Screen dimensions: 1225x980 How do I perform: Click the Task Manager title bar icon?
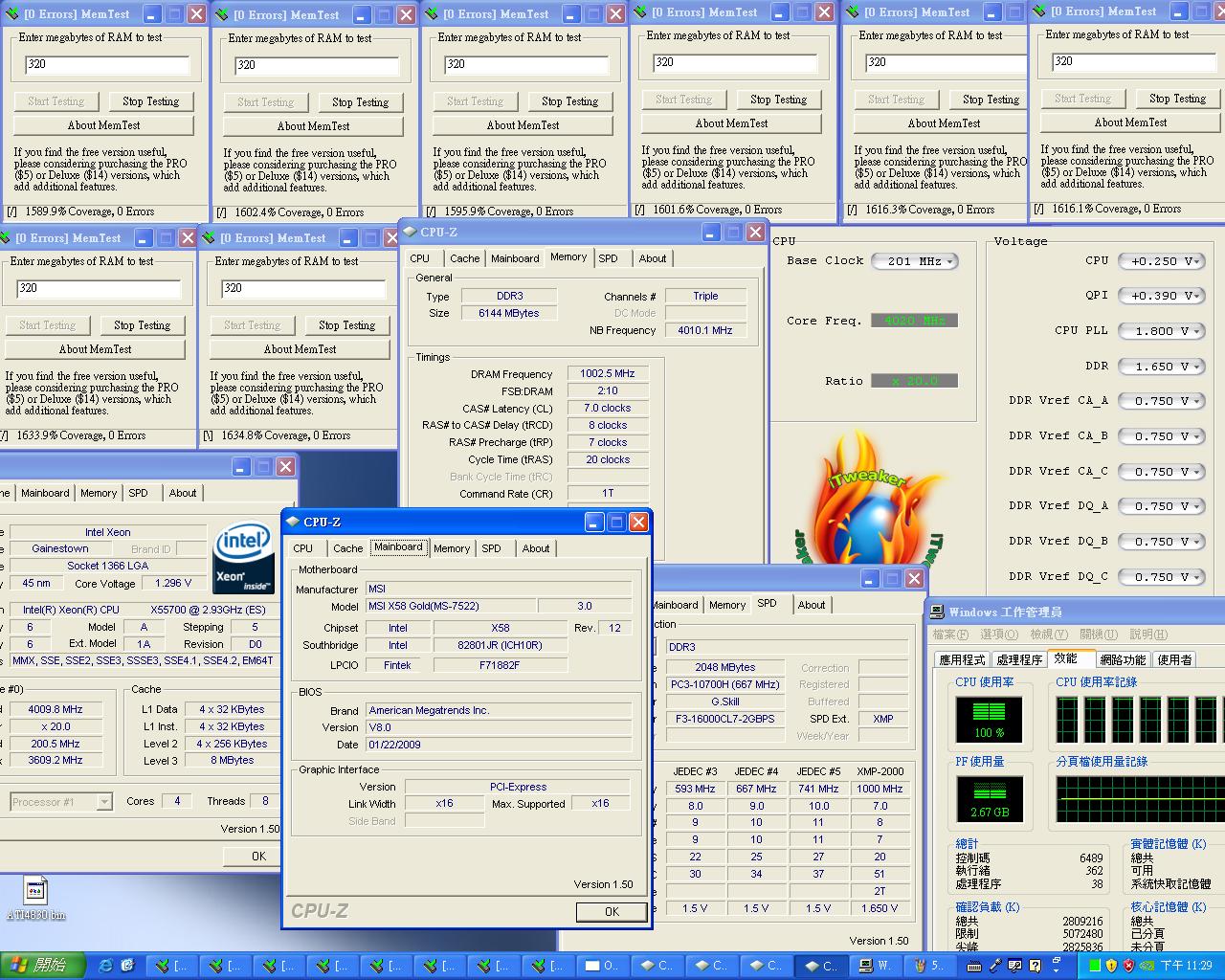[x=937, y=612]
